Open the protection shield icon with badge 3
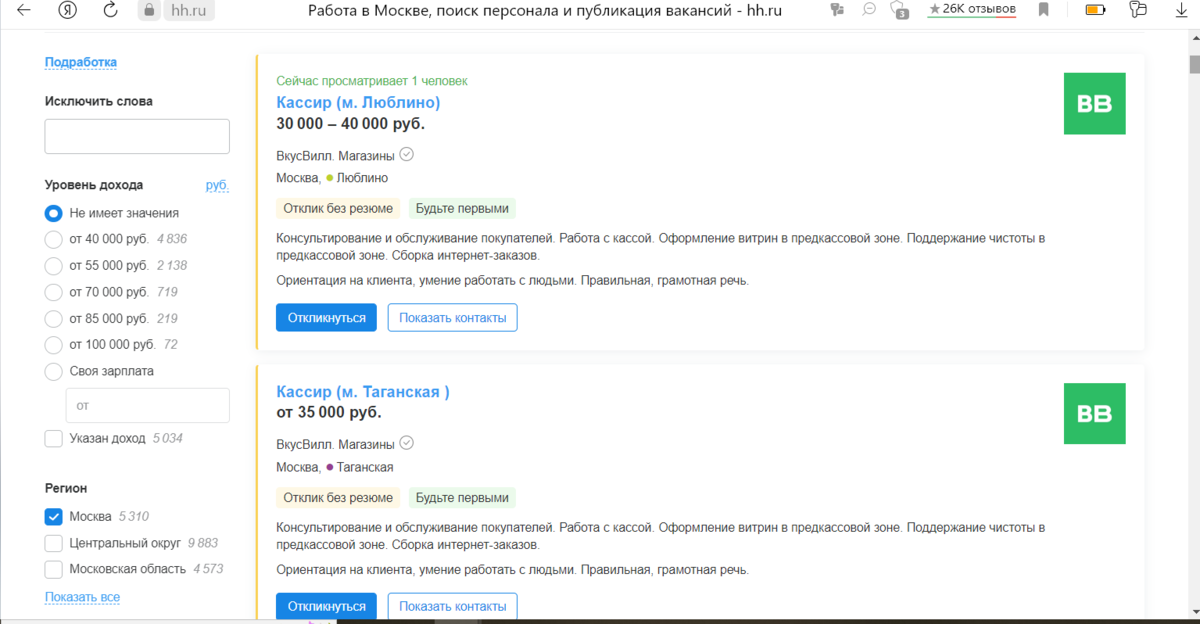 [900, 11]
